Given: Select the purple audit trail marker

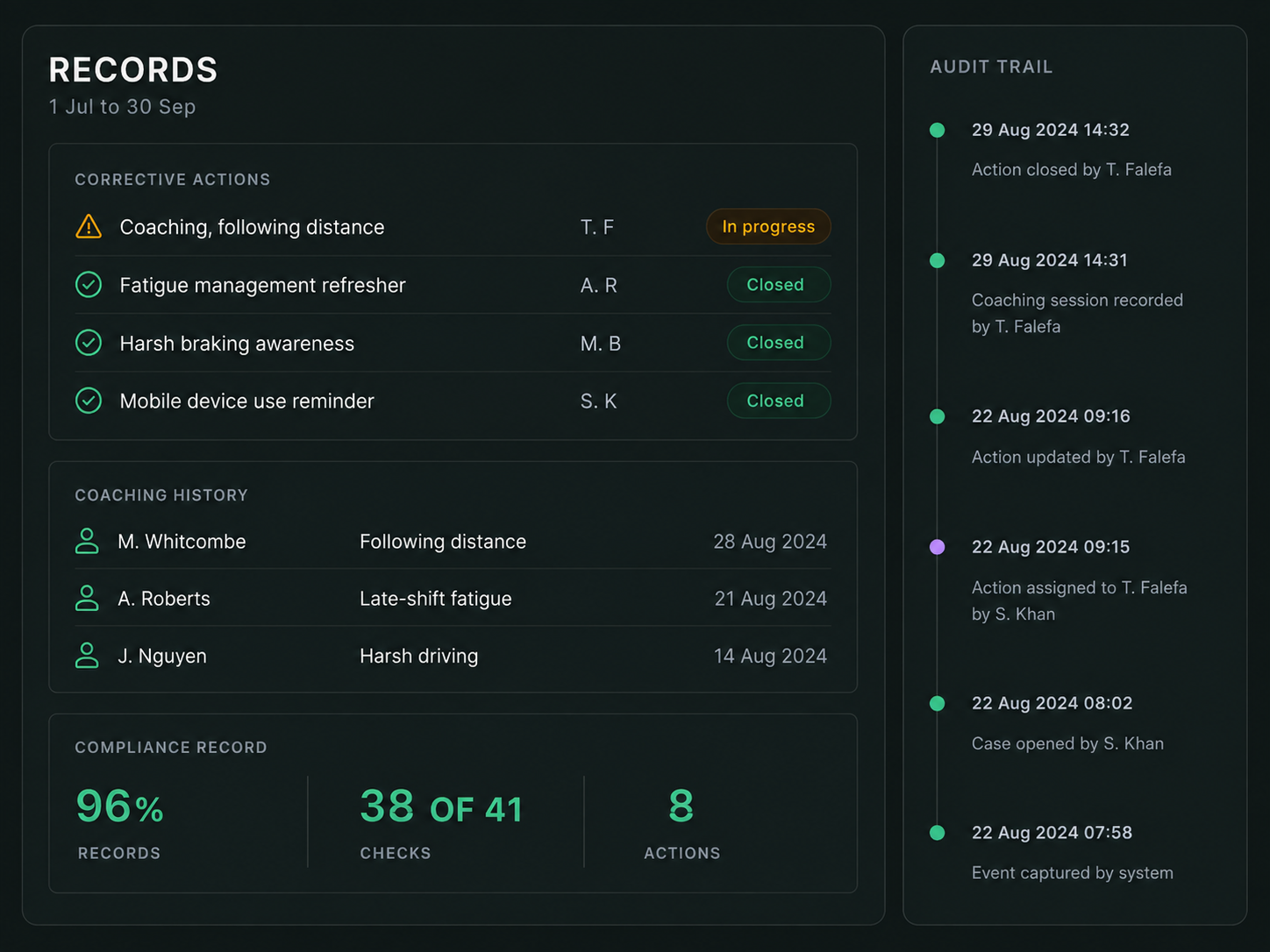Looking at the screenshot, I should (937, 547).
